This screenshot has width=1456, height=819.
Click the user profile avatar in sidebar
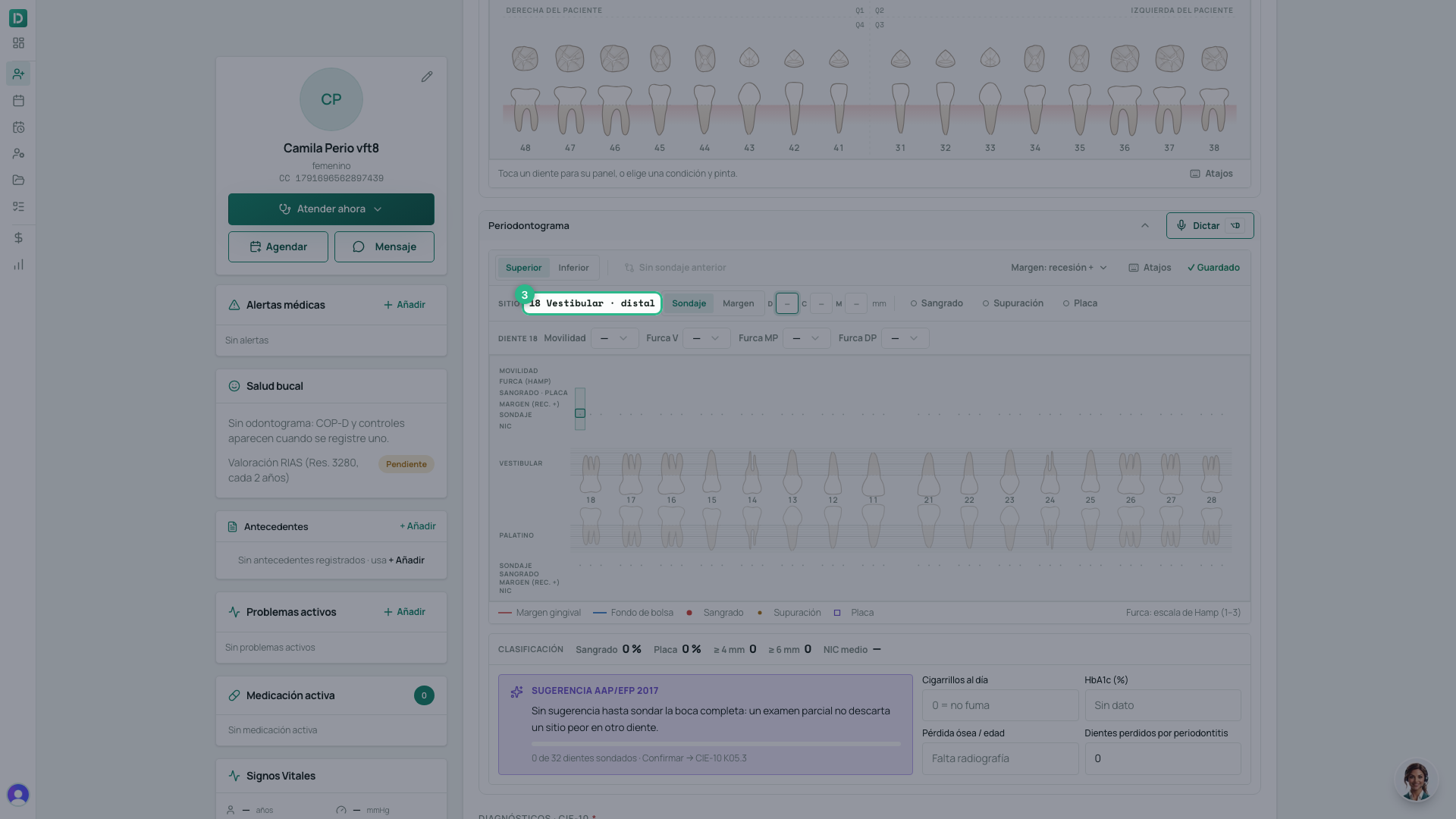pyautogui.click(x=18, y=794)
